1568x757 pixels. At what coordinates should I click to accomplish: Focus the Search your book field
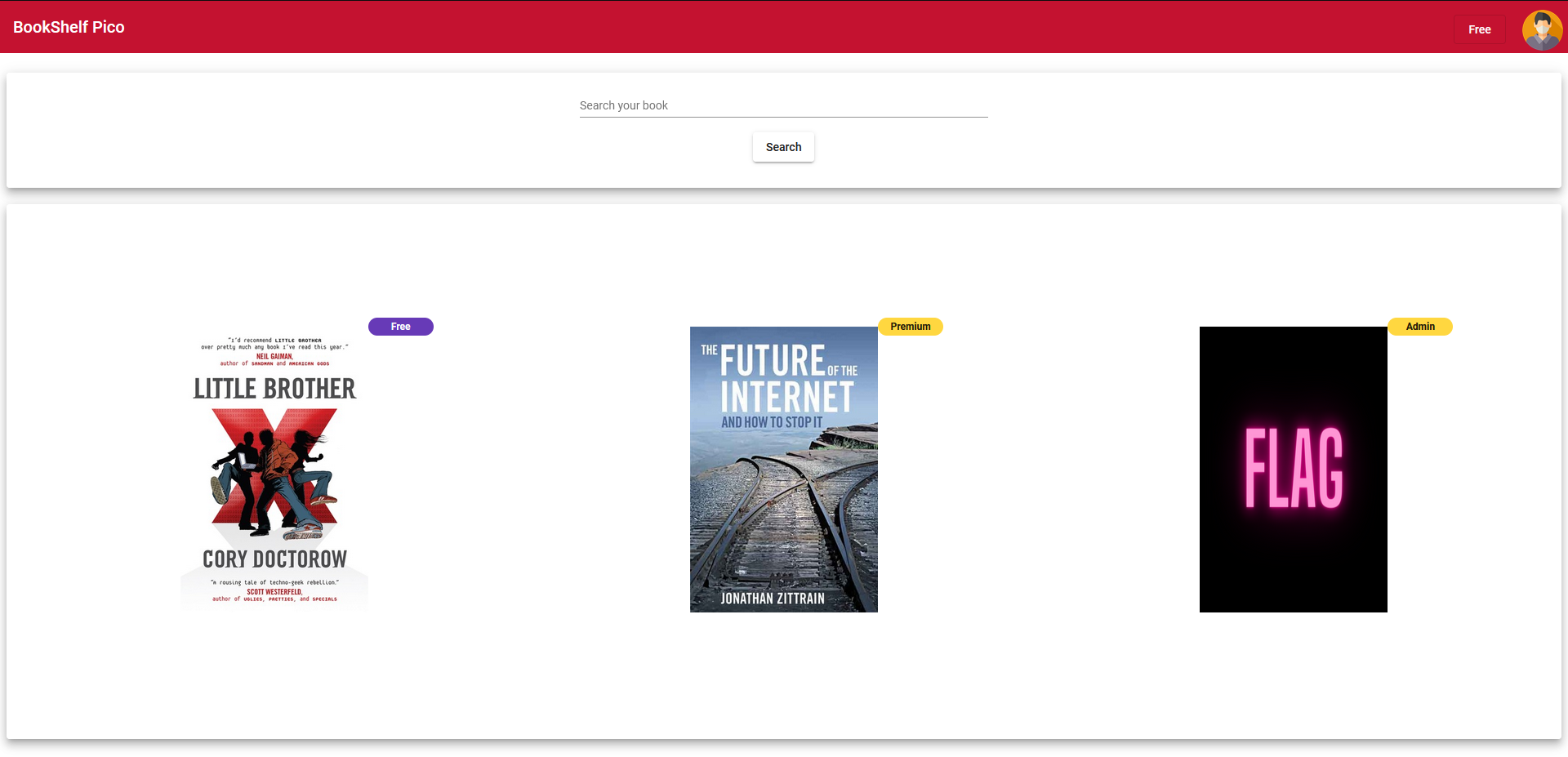coord(783,105)
